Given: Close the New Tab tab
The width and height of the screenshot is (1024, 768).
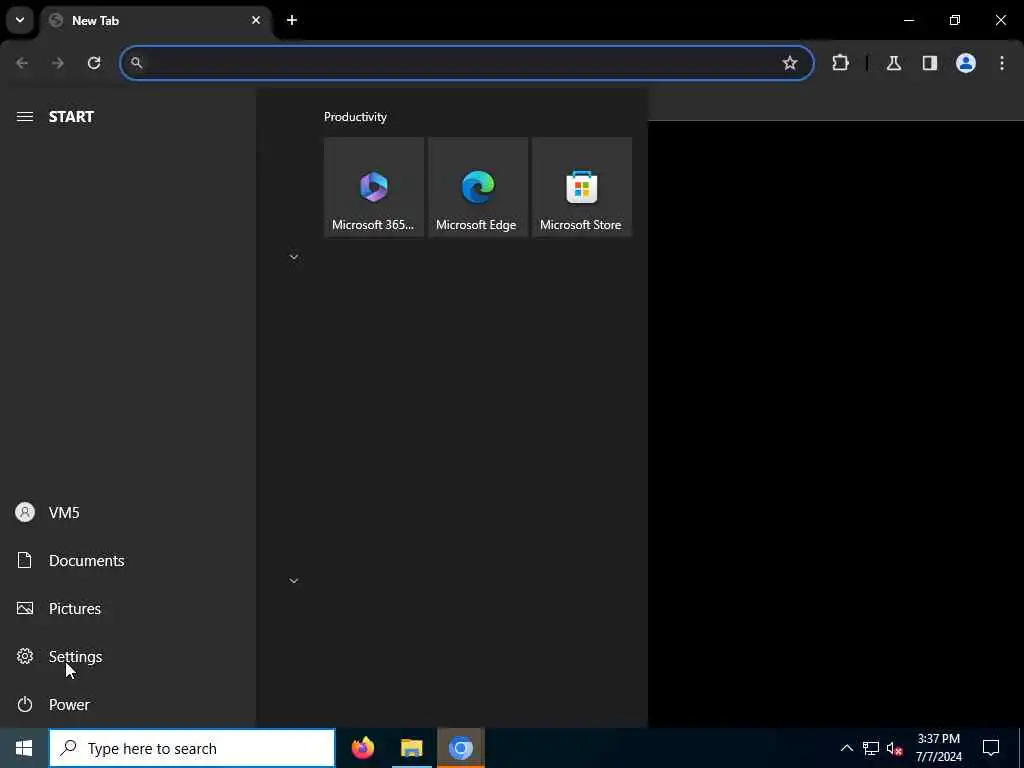Looking at the screenshot, I should (256, 20).
